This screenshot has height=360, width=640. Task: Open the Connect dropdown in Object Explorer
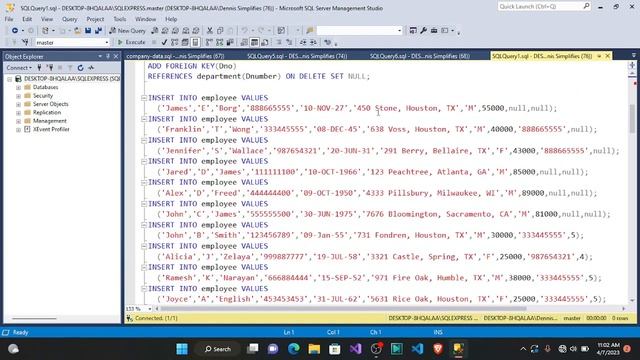tap(19, 68)
